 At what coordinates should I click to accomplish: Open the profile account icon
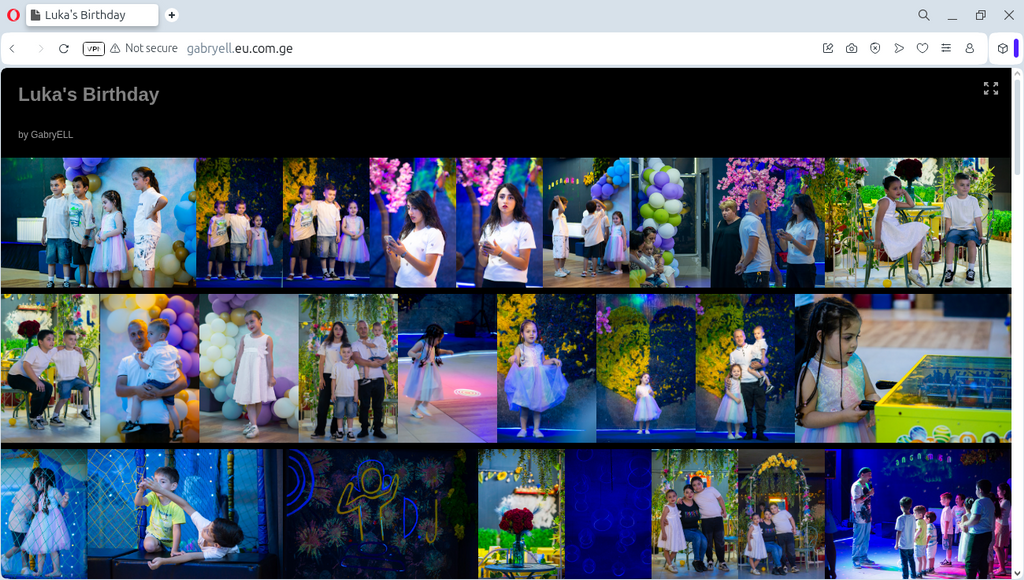click(x=970, y=48)
